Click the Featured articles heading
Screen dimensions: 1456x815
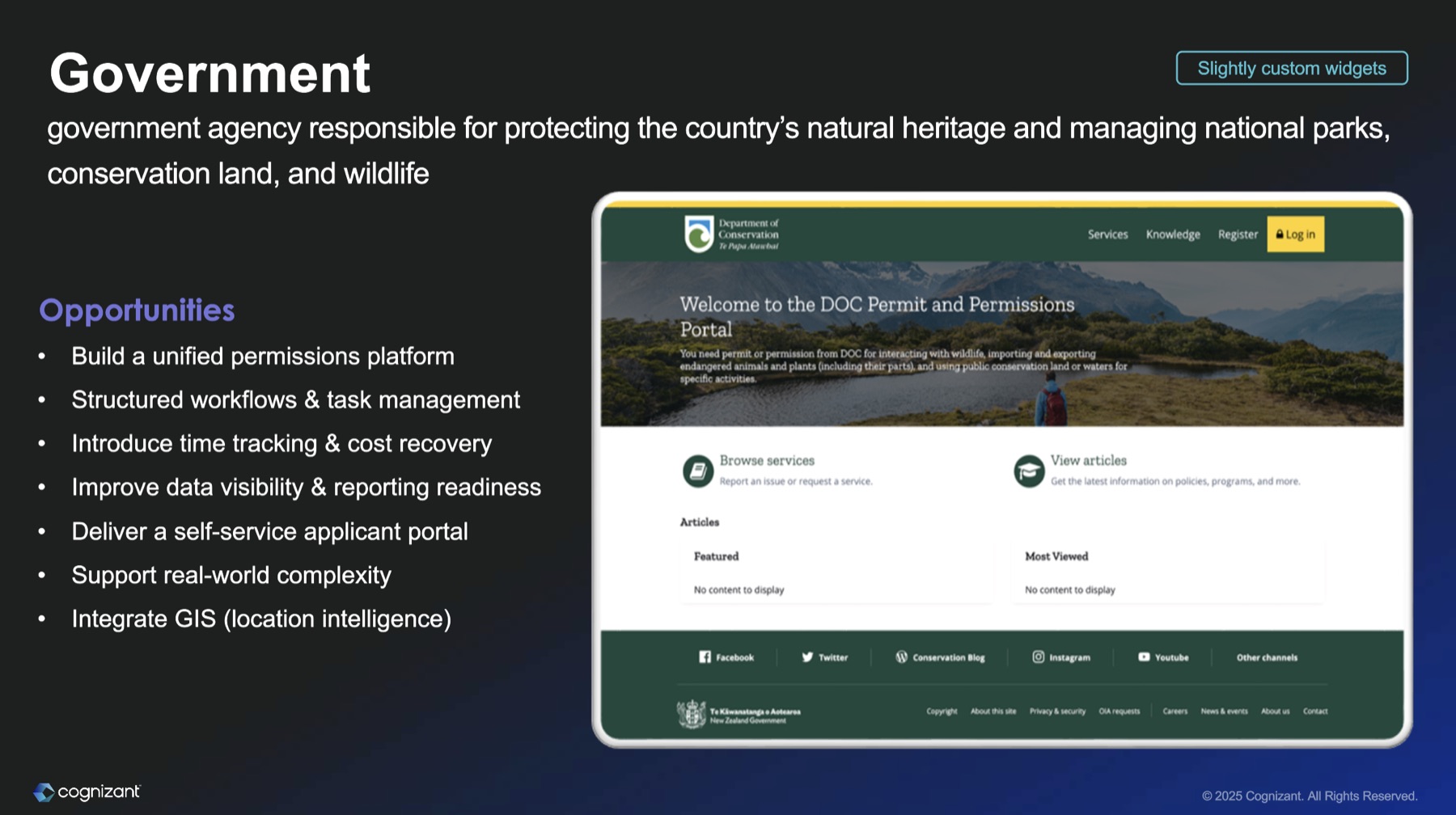click(716, 556)
